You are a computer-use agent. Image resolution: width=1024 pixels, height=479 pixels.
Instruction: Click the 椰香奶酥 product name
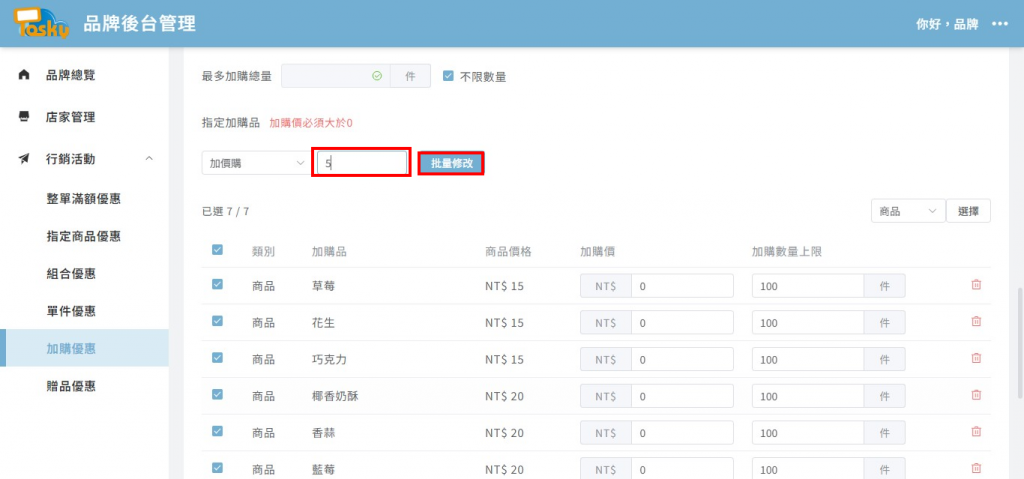coord(336,395)
